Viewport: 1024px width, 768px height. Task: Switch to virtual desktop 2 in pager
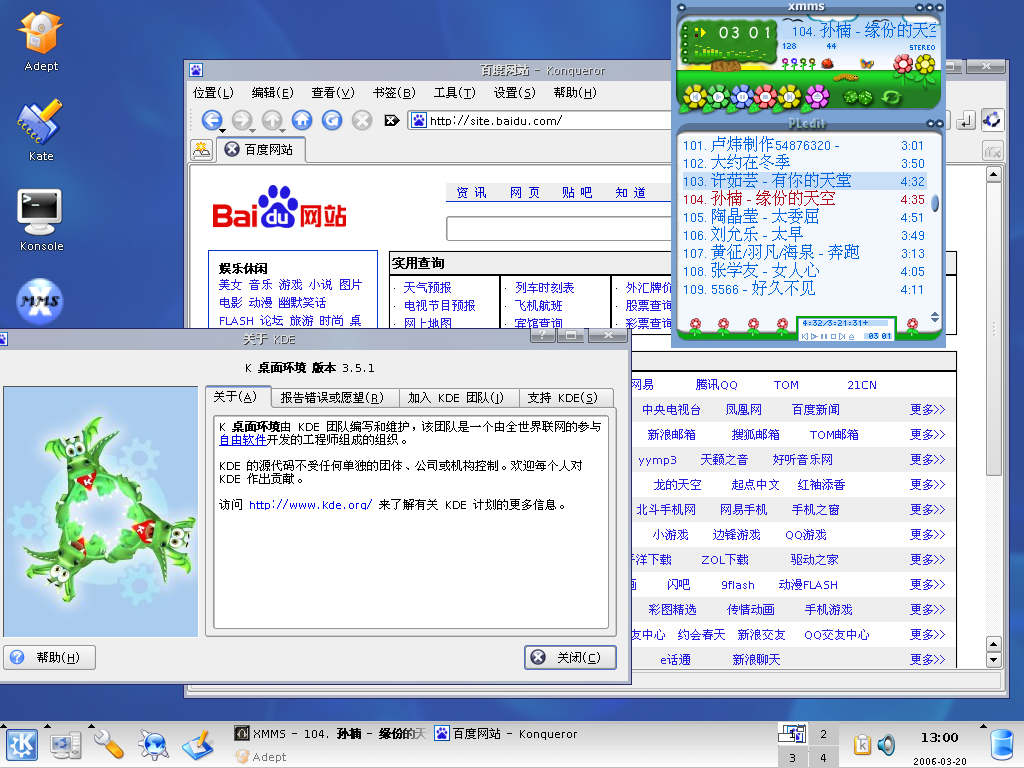824,735
